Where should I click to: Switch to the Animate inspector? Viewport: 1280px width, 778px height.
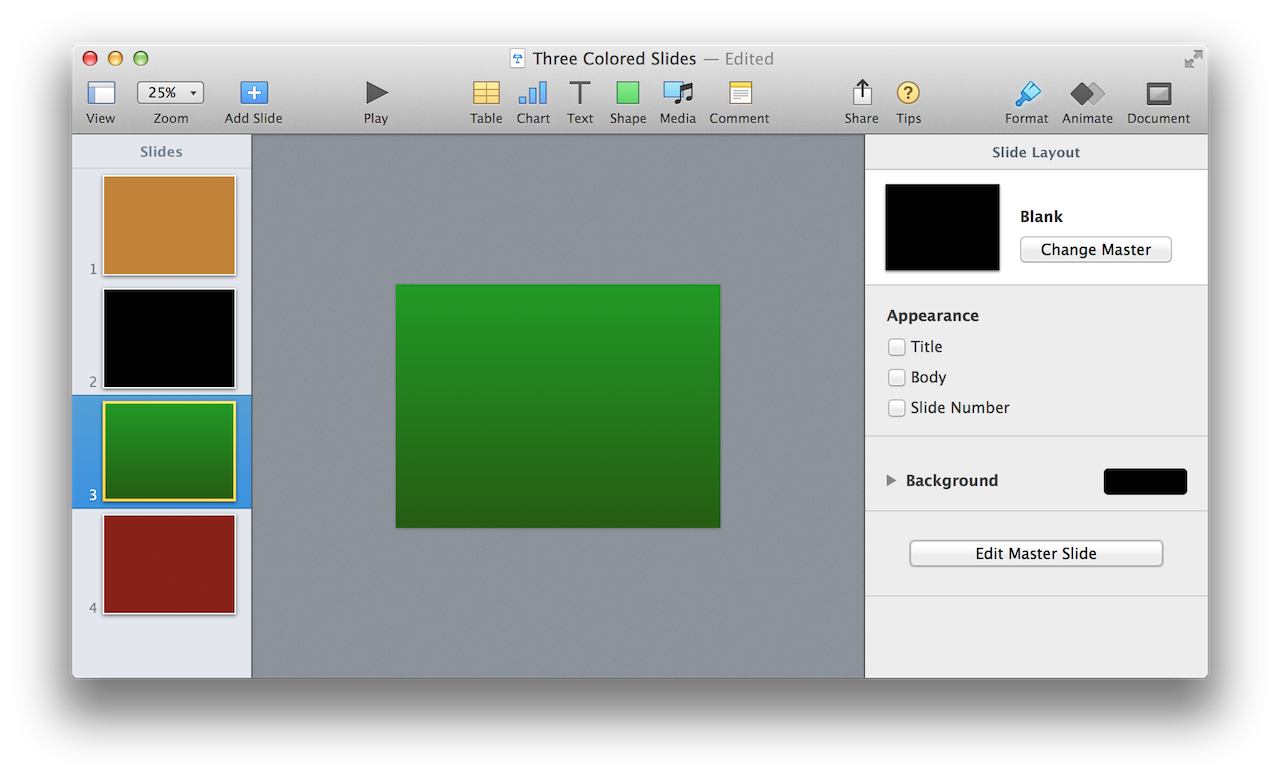(x=1087, y=94)
